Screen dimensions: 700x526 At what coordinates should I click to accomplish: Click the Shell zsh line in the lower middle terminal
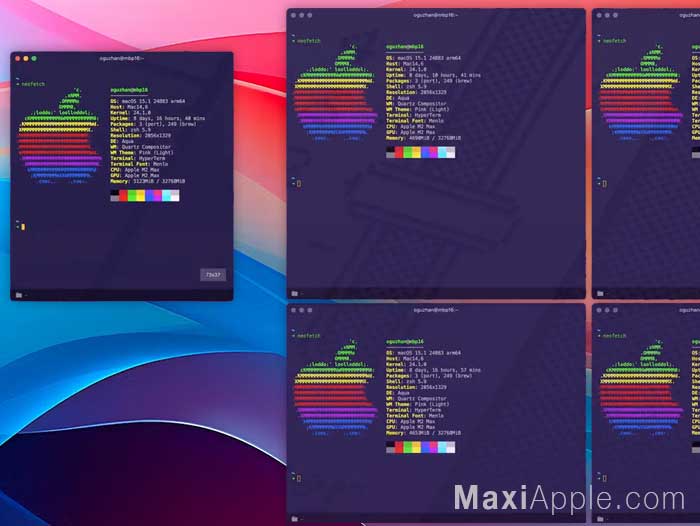click(x=406, y=381)
